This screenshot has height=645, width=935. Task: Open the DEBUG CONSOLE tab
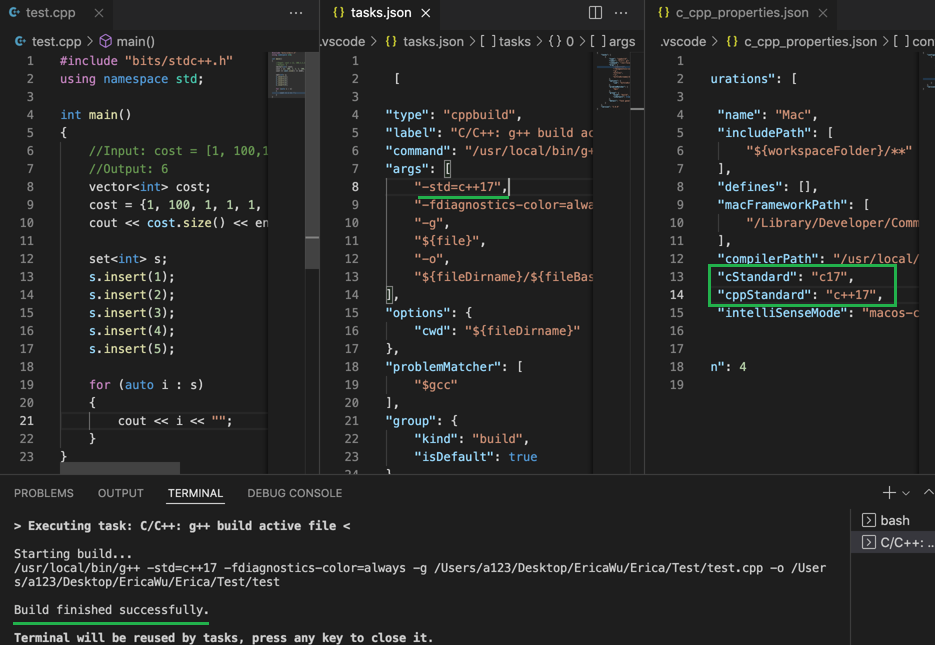(295, 493)
